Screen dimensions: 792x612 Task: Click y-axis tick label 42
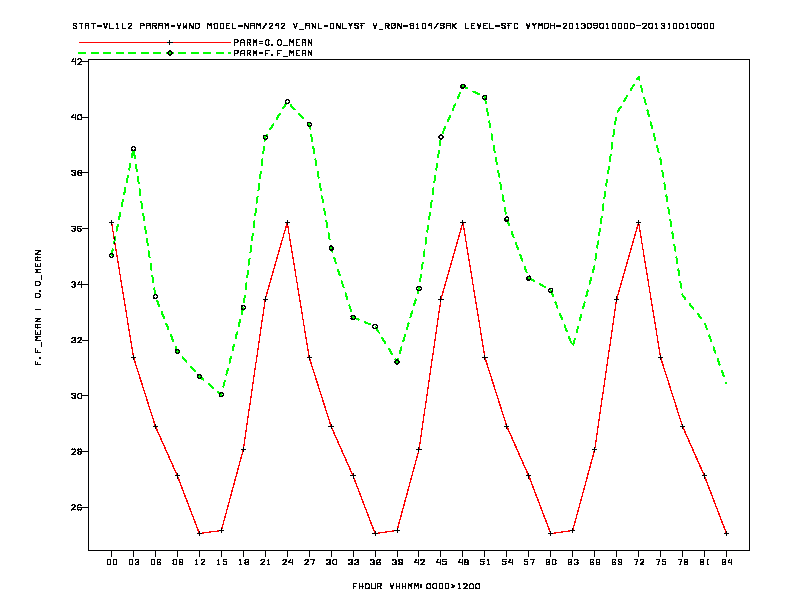(x=76, y=62)
